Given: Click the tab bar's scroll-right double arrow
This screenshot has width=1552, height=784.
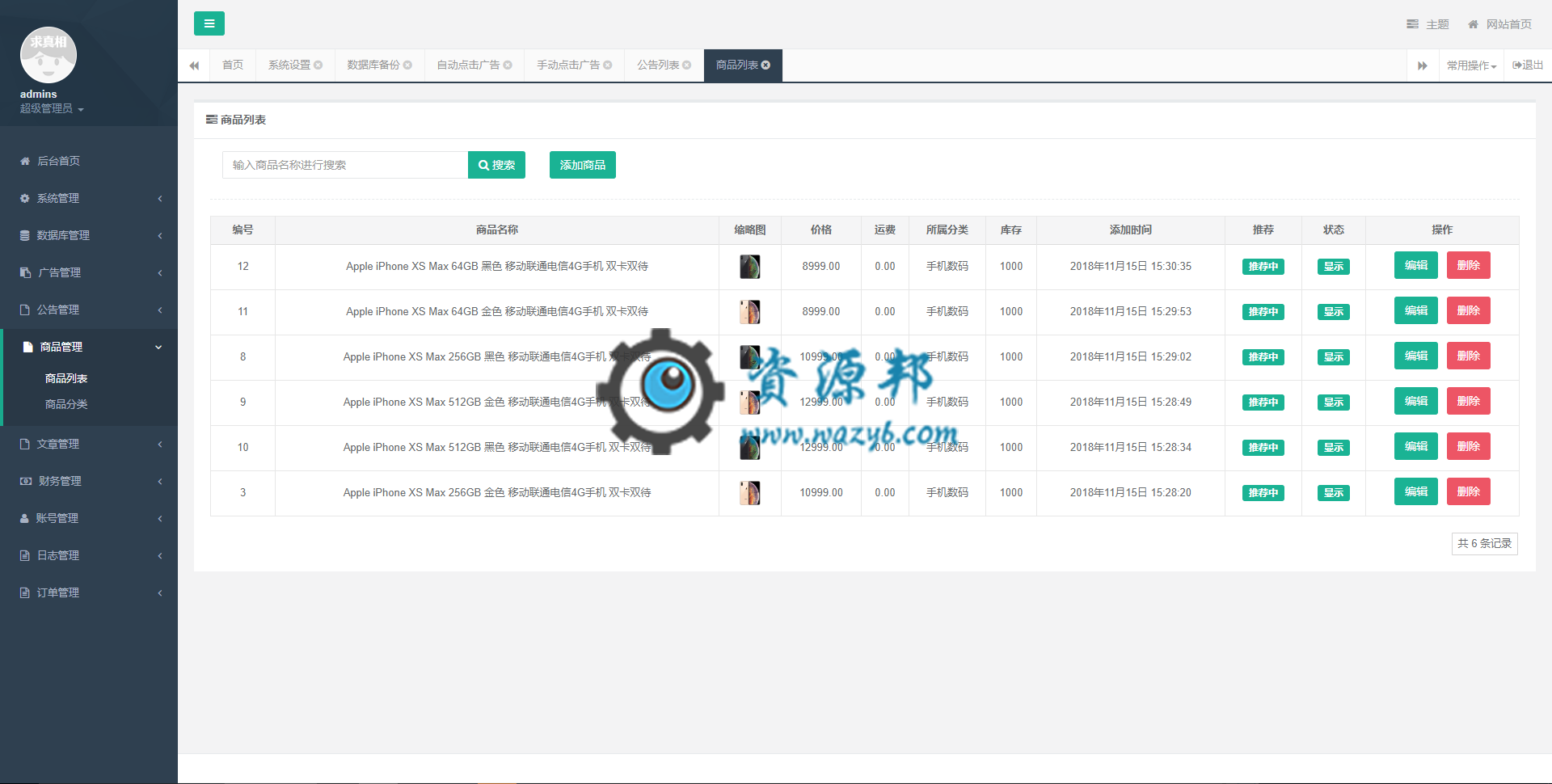Looking at the screenshot, I should [x=1423, y=65].
